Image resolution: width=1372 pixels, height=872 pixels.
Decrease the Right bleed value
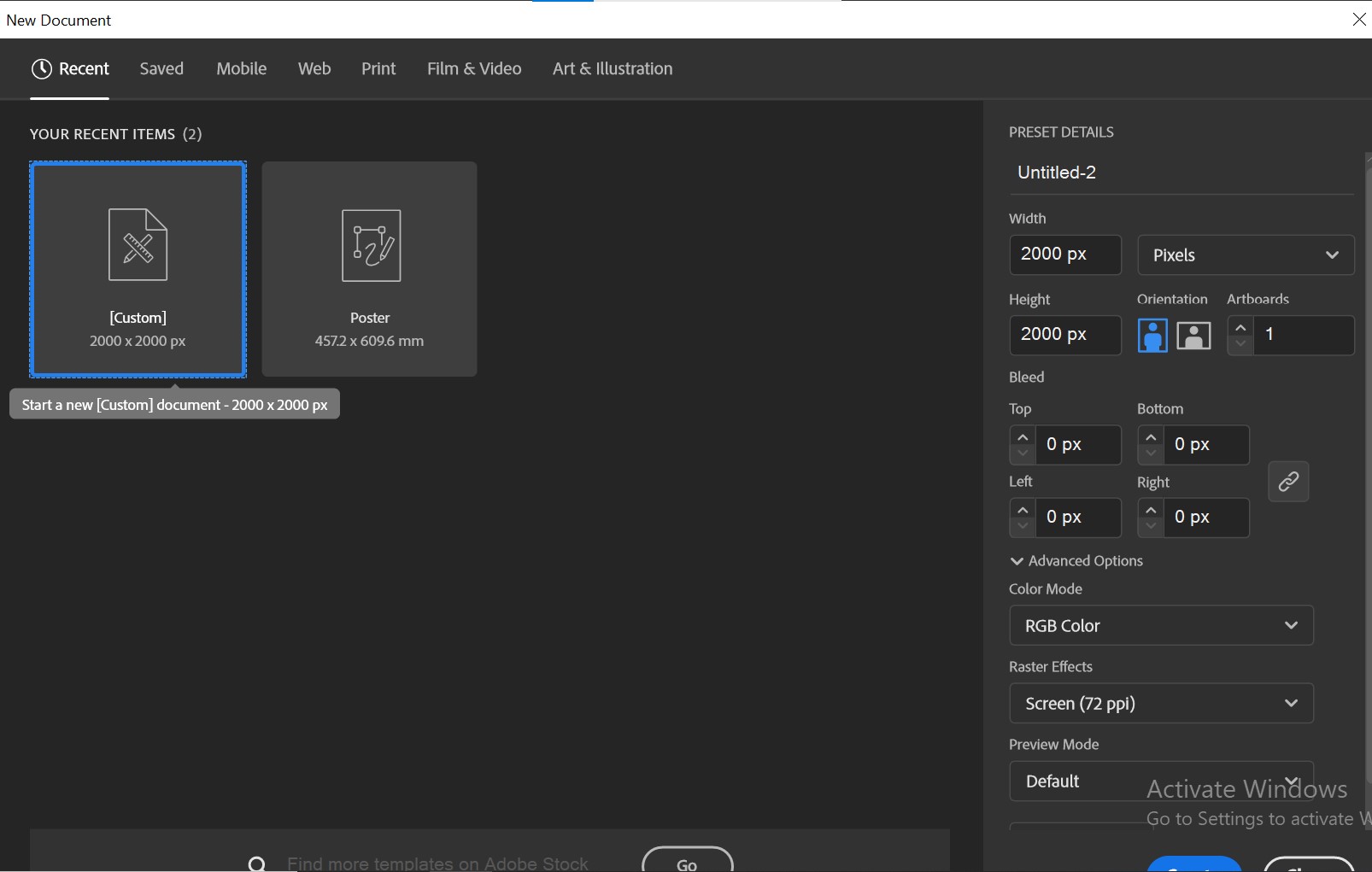pyautogui.click(x=1151, y=526)
